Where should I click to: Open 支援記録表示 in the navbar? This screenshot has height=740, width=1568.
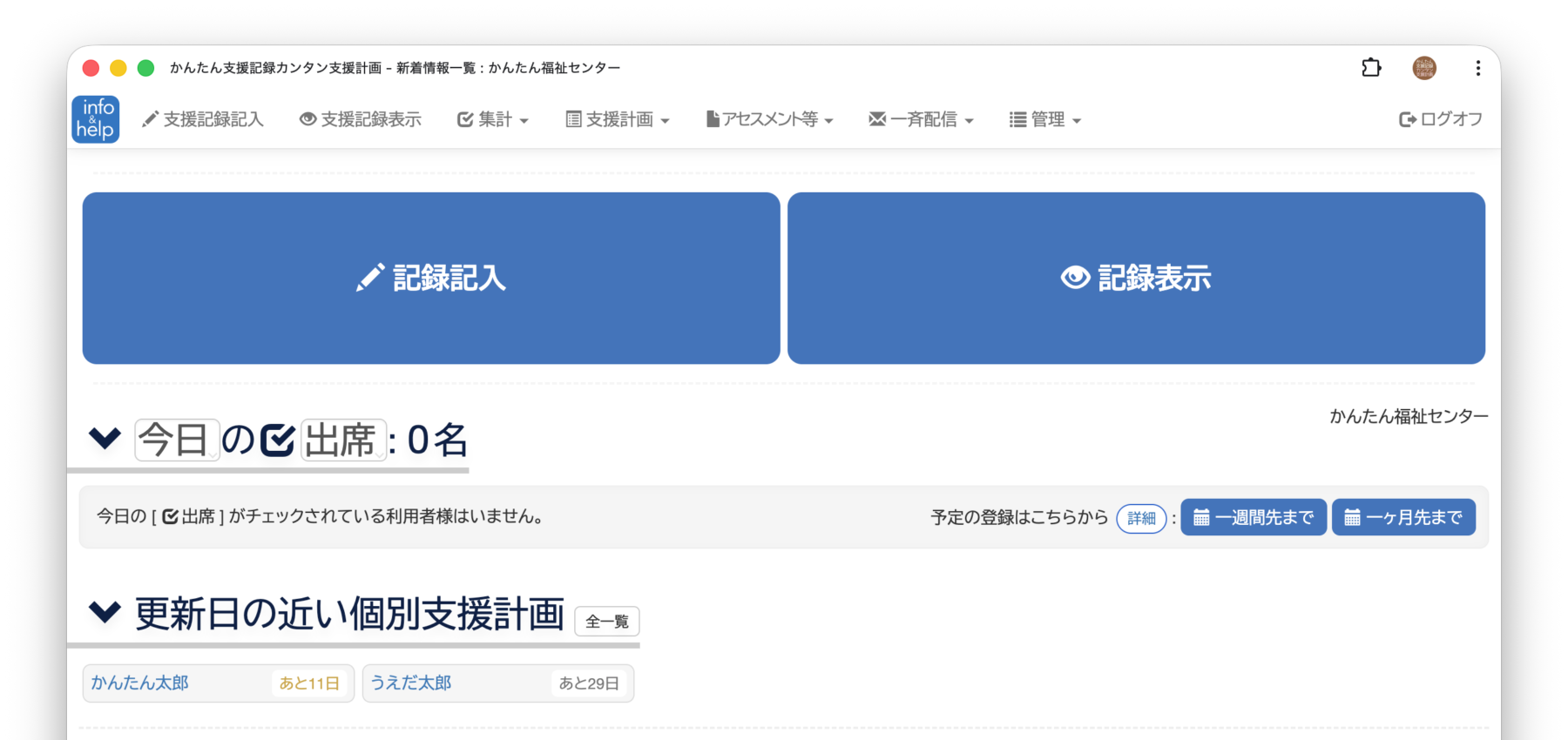pos(360,119)
